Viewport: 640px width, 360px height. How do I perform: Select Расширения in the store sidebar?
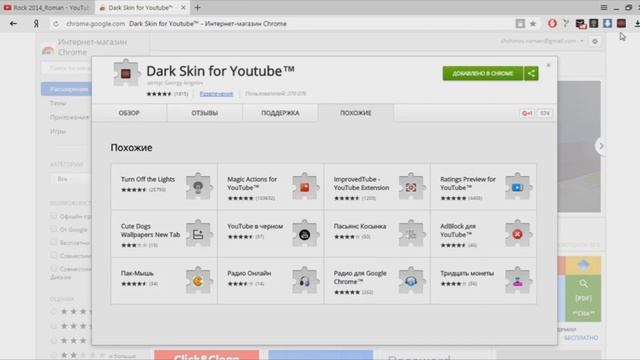(66, 89)
